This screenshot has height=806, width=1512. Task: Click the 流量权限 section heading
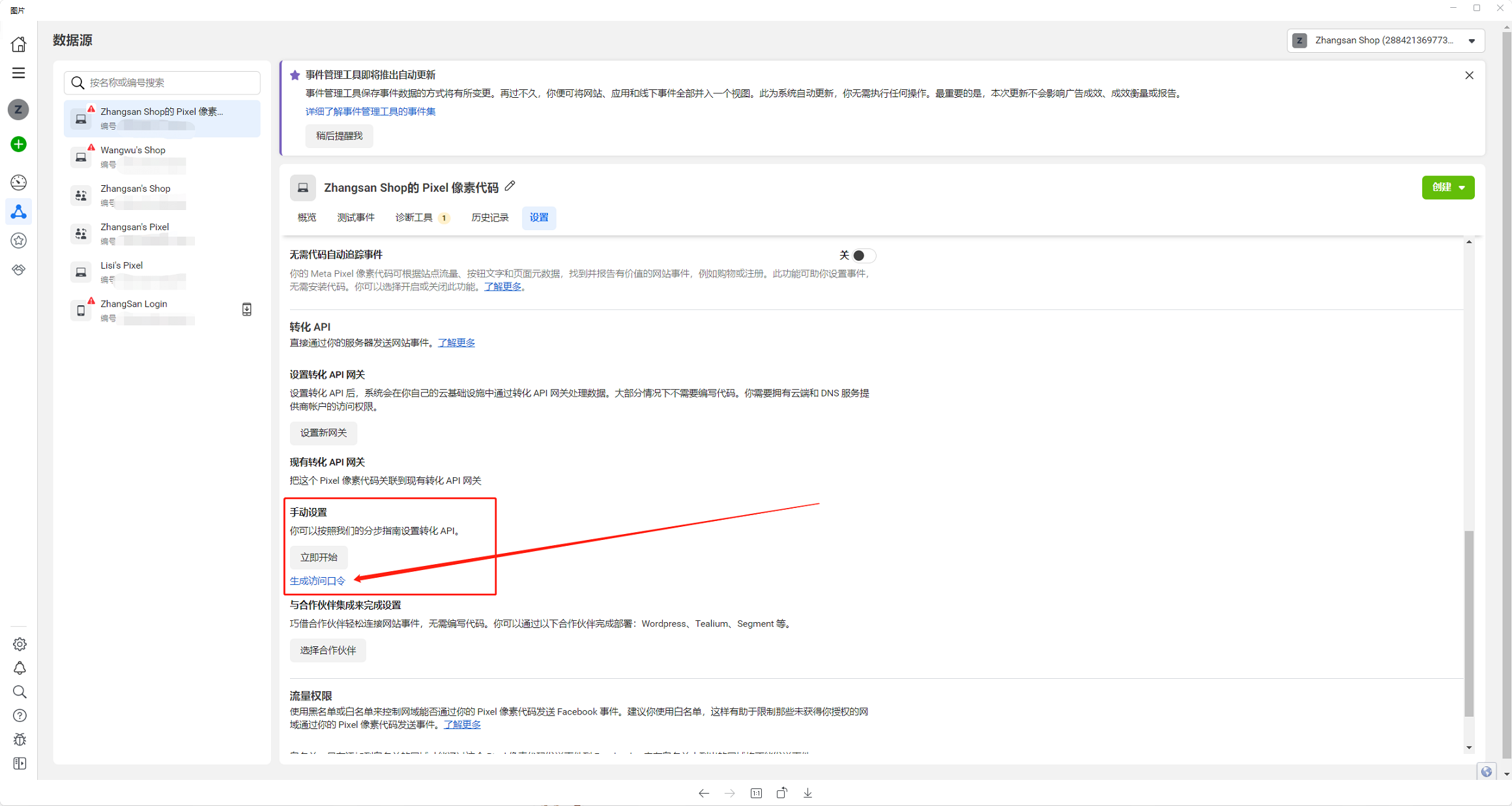311,696
